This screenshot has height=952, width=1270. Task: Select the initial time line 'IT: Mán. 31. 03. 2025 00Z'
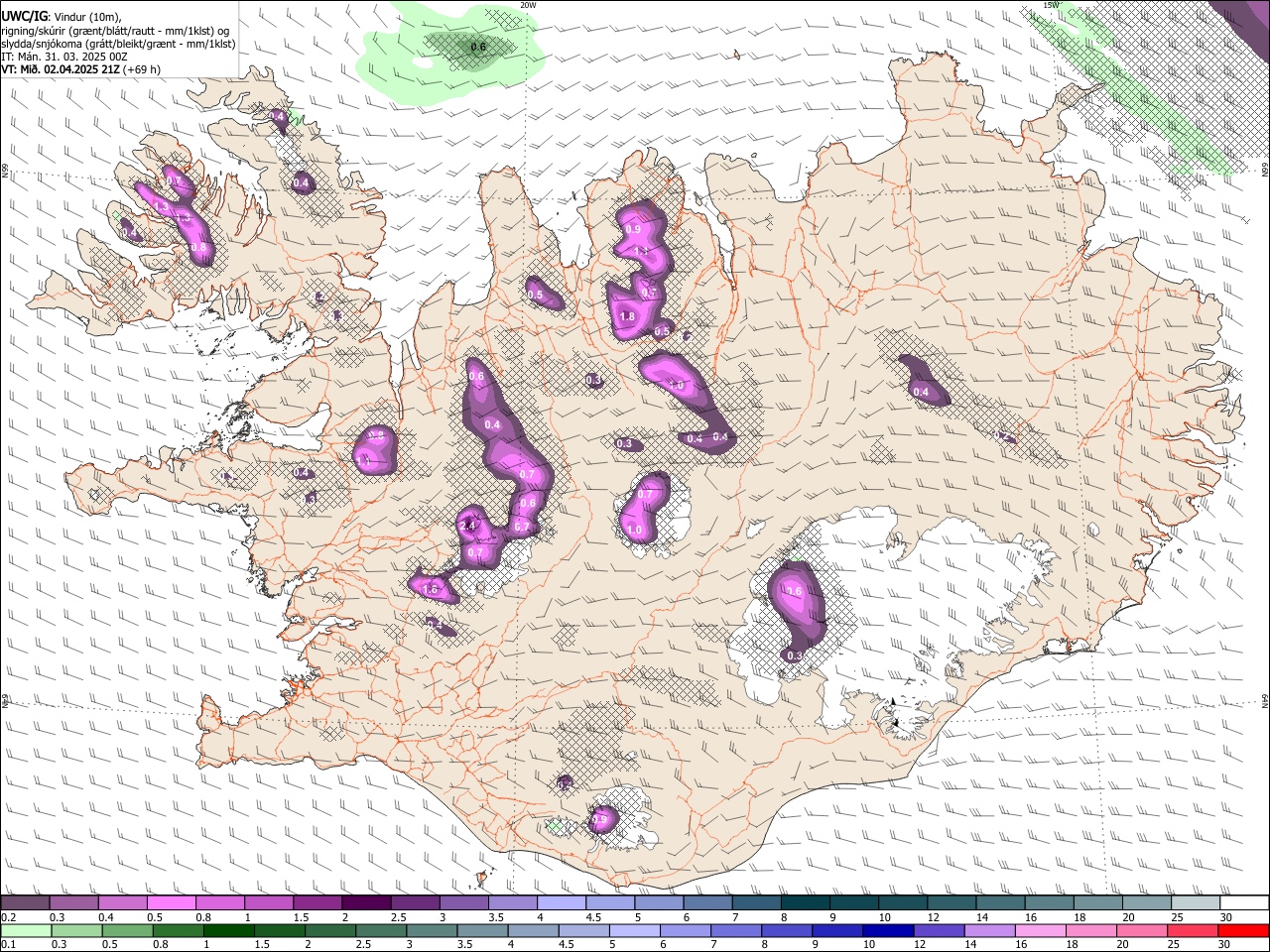tap(63, 57)
